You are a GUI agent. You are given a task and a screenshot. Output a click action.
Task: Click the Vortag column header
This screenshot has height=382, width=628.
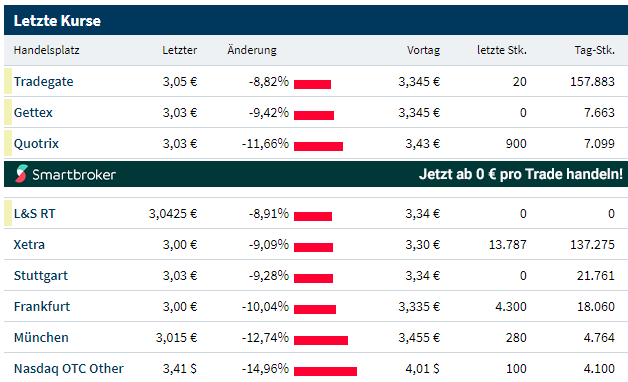point(423,50)
